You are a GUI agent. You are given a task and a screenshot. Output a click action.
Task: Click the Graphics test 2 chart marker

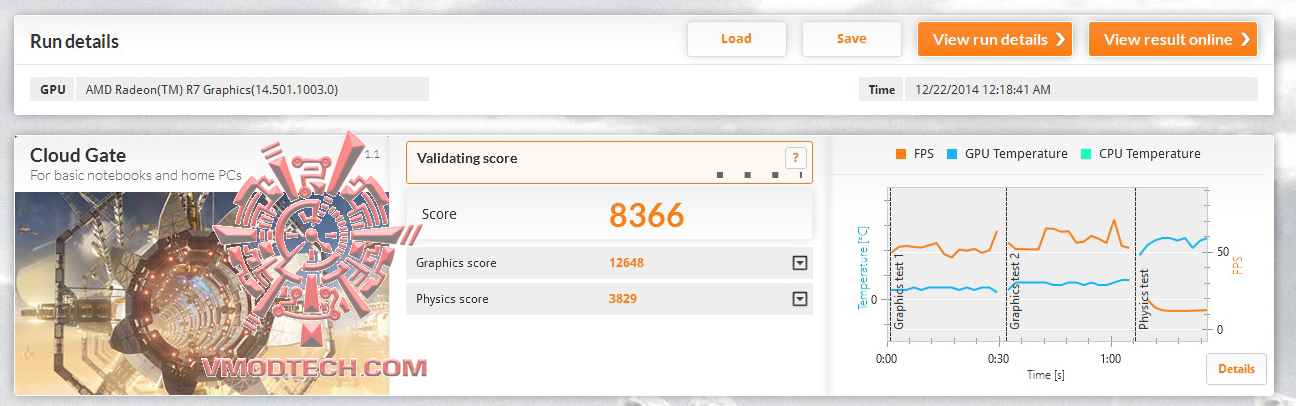(1015, 292)
